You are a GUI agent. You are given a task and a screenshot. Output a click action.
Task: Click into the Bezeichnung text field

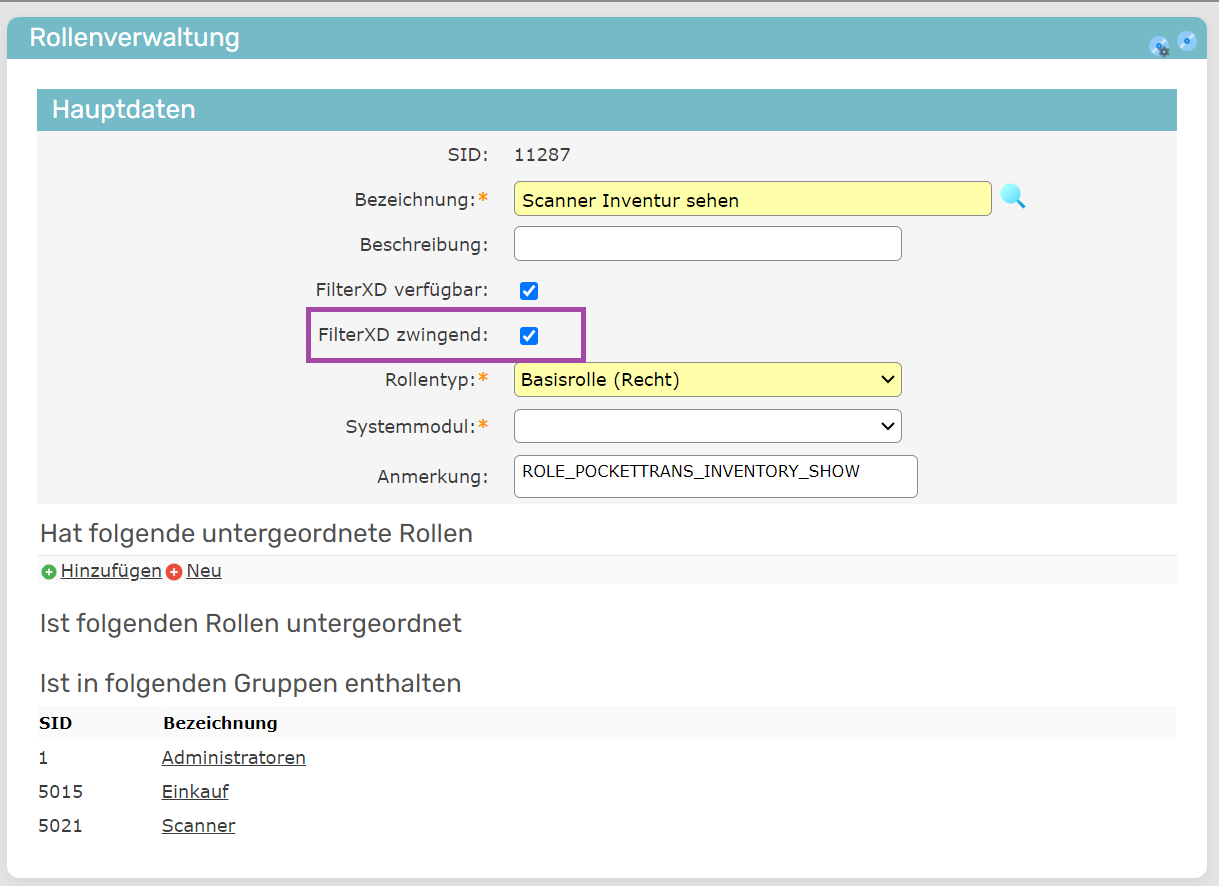click(752, 199)
